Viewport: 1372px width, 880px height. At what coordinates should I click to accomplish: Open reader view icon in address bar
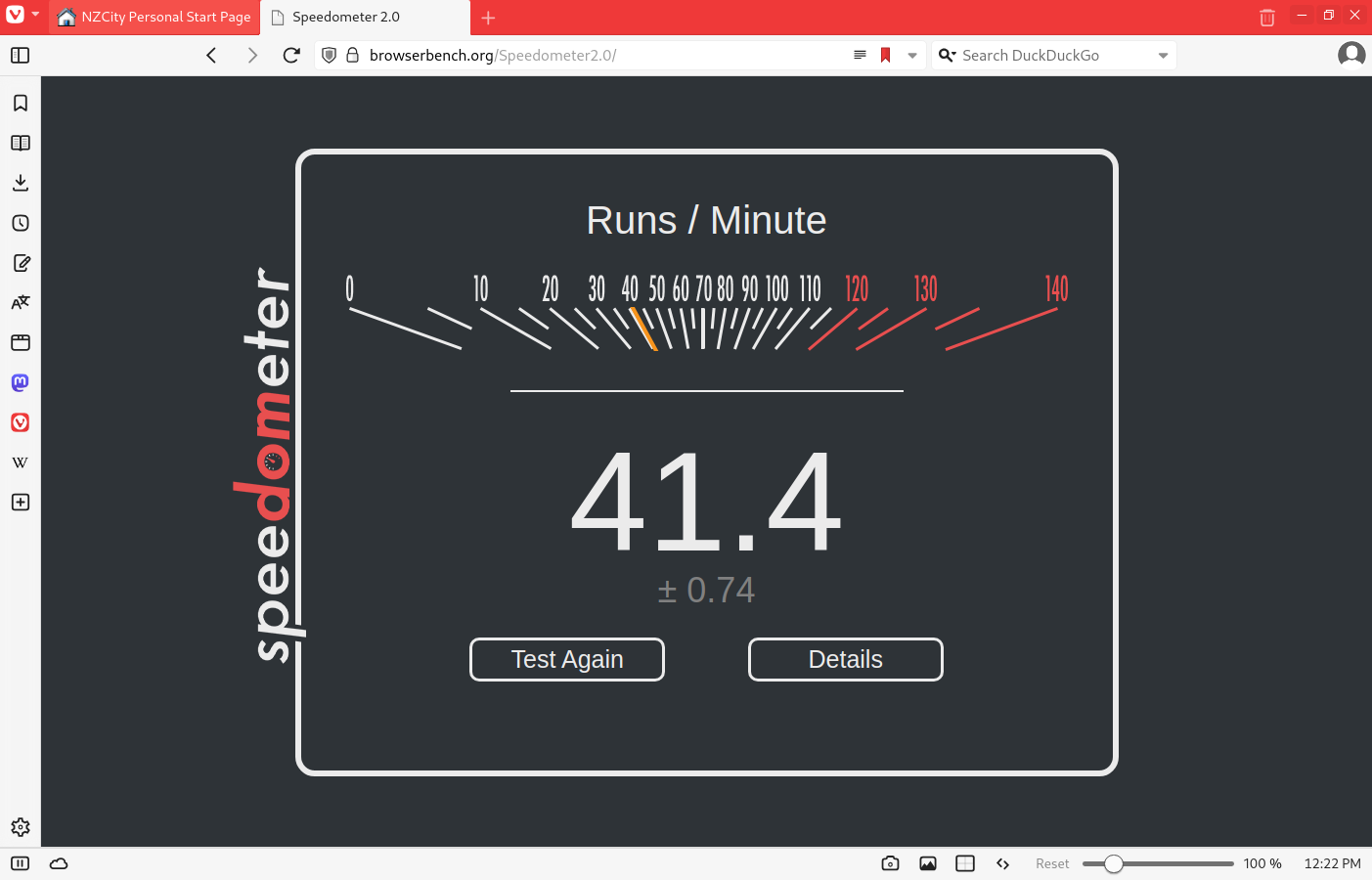coord(860,55)
